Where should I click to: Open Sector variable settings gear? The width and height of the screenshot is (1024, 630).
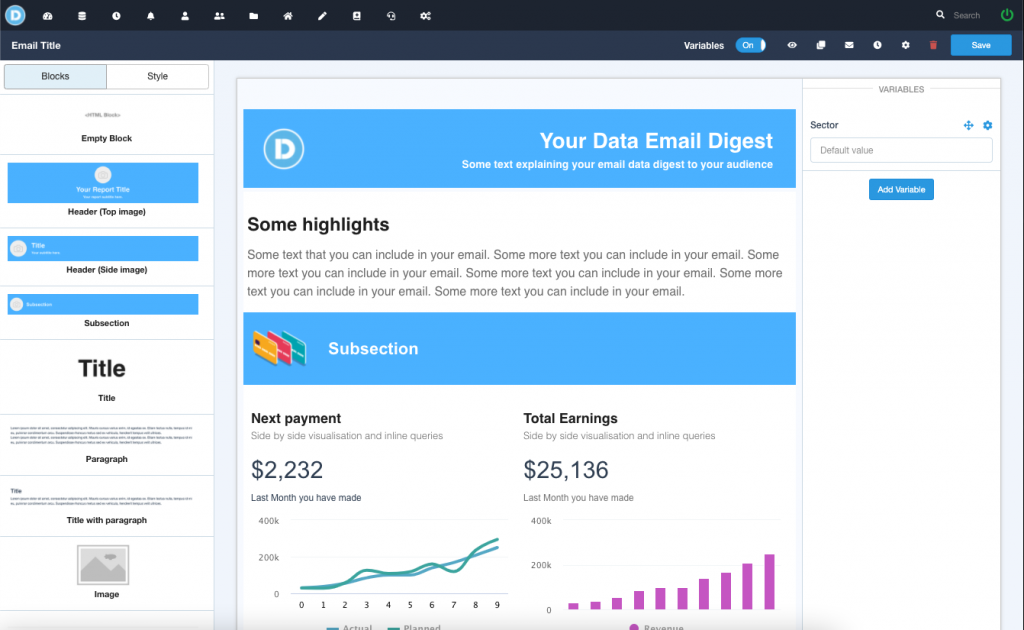coord(988,125)
